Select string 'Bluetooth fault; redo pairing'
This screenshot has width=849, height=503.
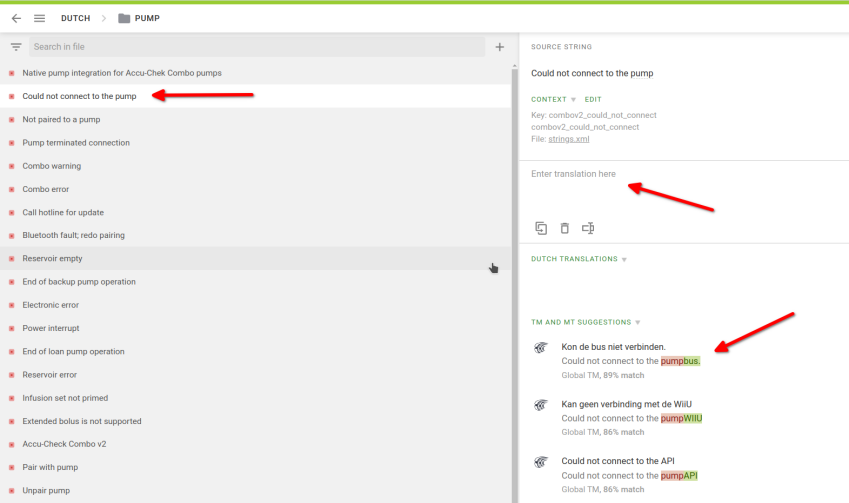[73, 236]
